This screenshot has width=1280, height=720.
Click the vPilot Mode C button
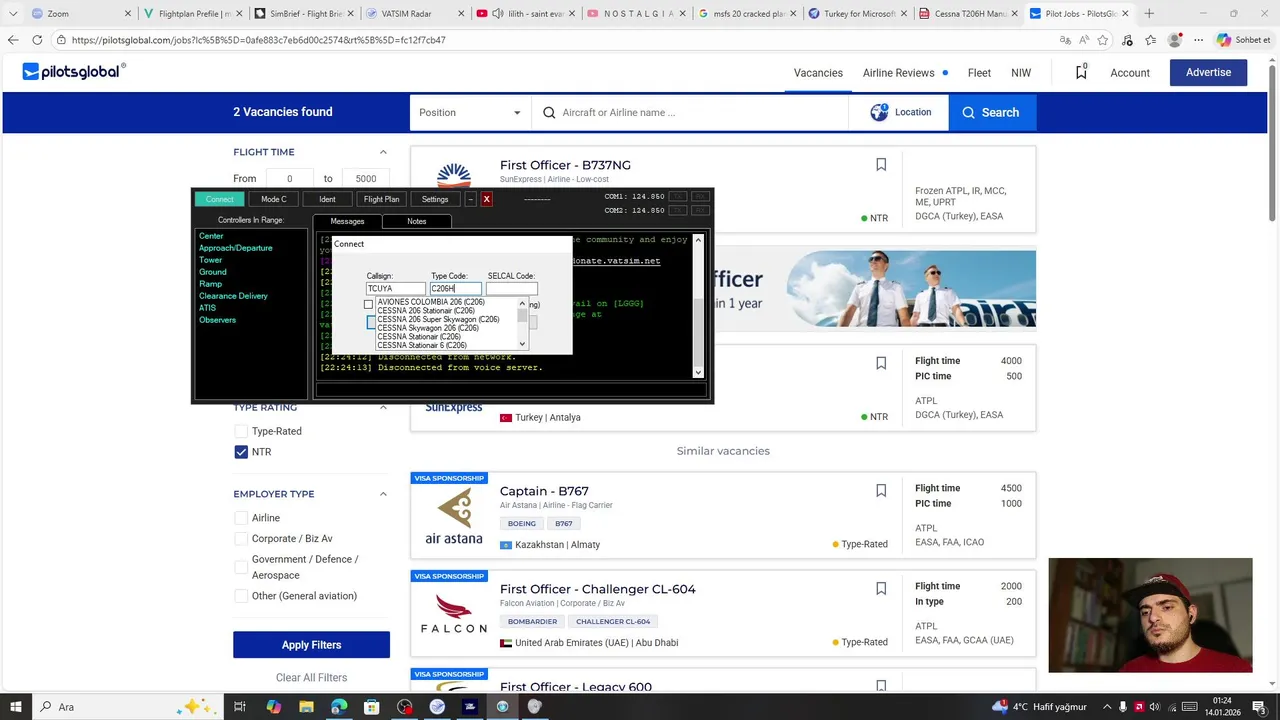pos(273,199)
